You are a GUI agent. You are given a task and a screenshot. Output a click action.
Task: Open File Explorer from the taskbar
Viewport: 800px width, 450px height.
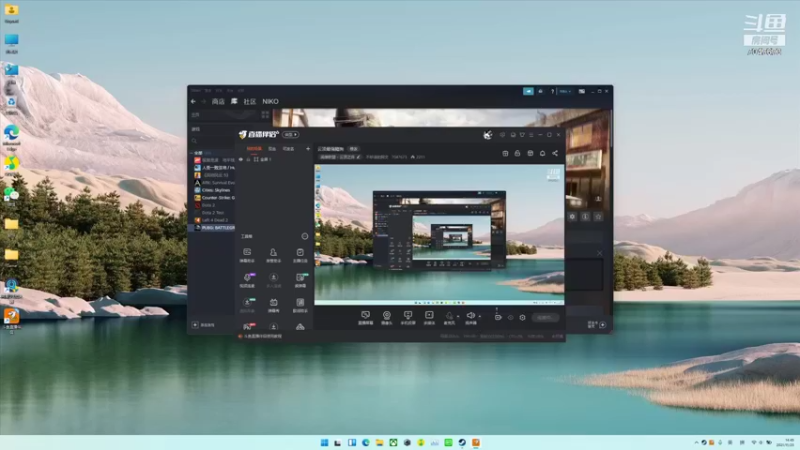pos(380,442)
